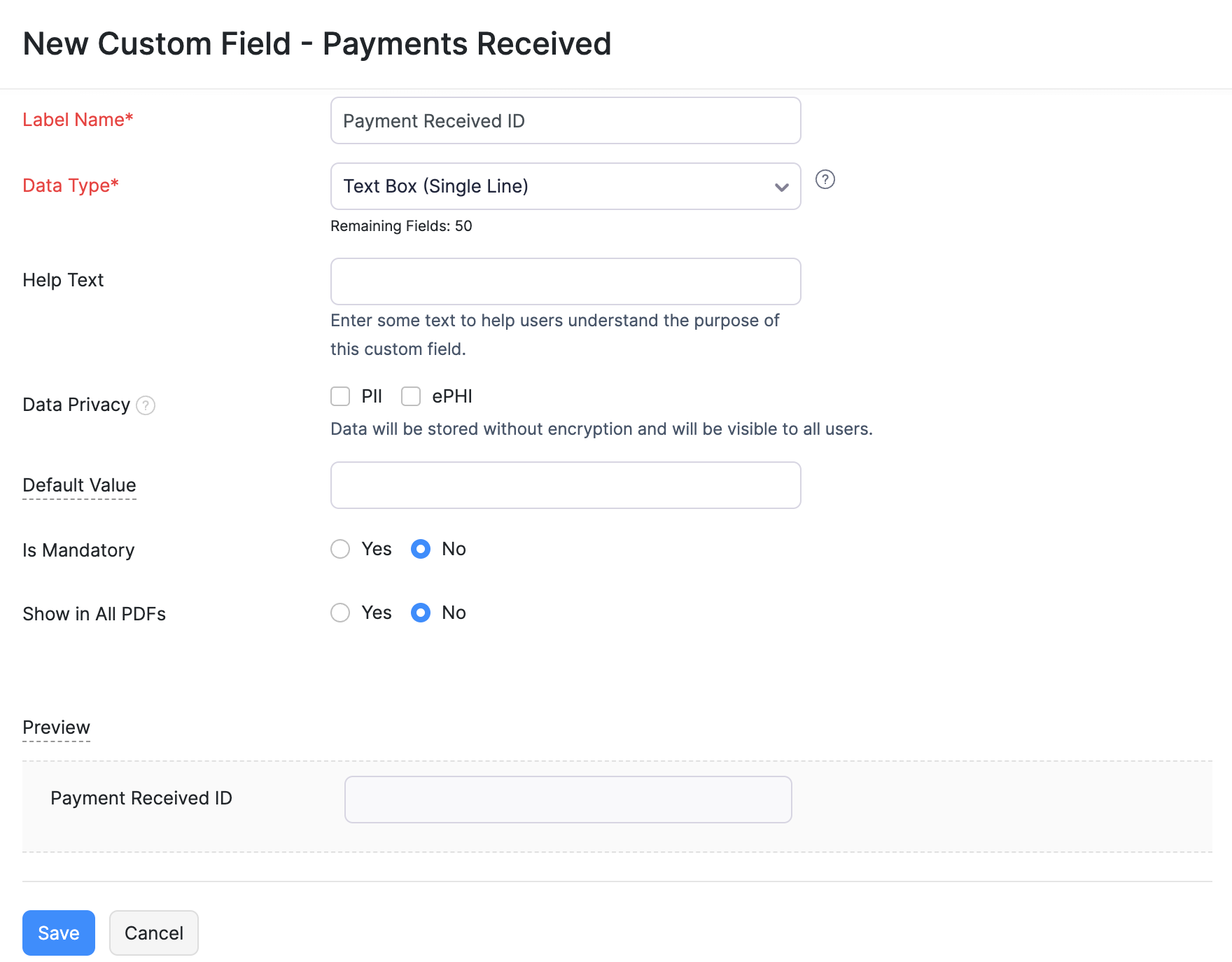Click the Data Privacy help icon

coord(146,405)
